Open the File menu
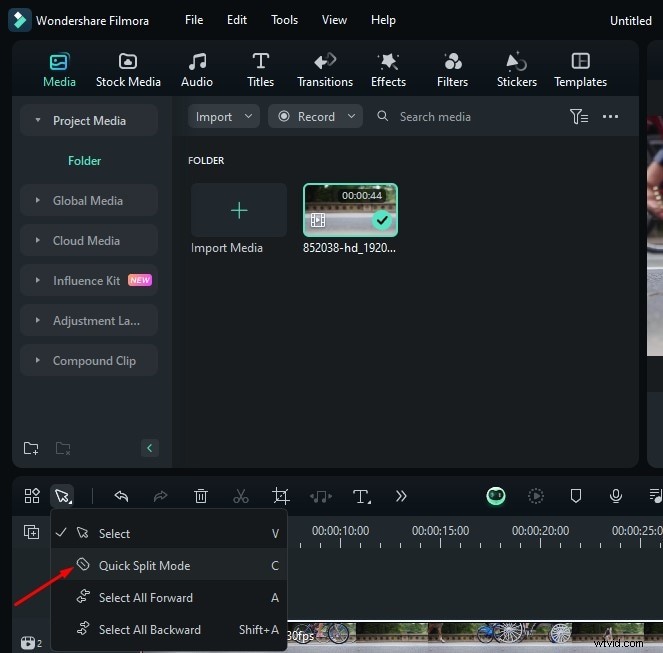This screenshot has width=663, height=653. click(194, 20)
